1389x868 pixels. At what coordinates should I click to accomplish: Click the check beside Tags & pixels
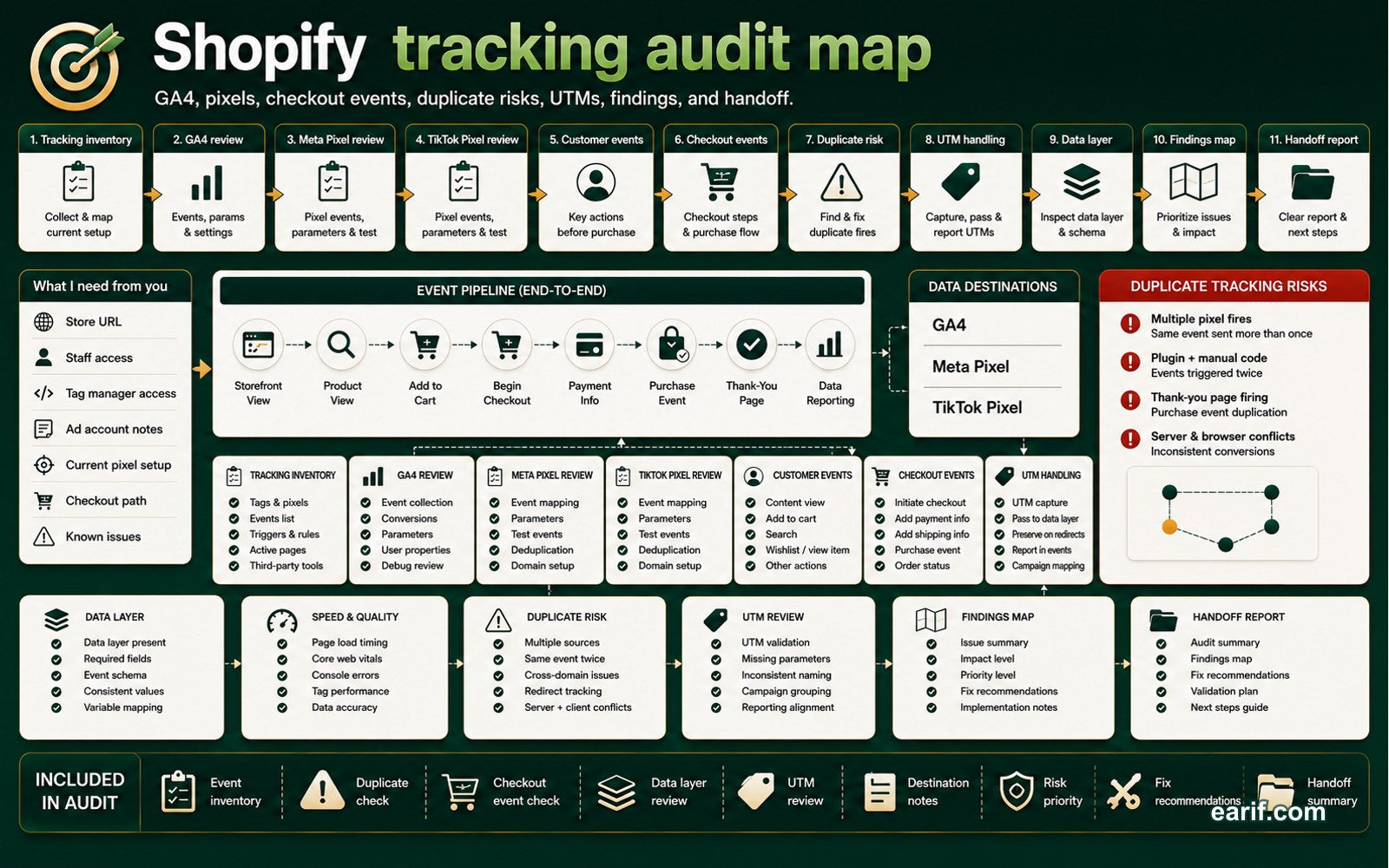click(234, 503)
